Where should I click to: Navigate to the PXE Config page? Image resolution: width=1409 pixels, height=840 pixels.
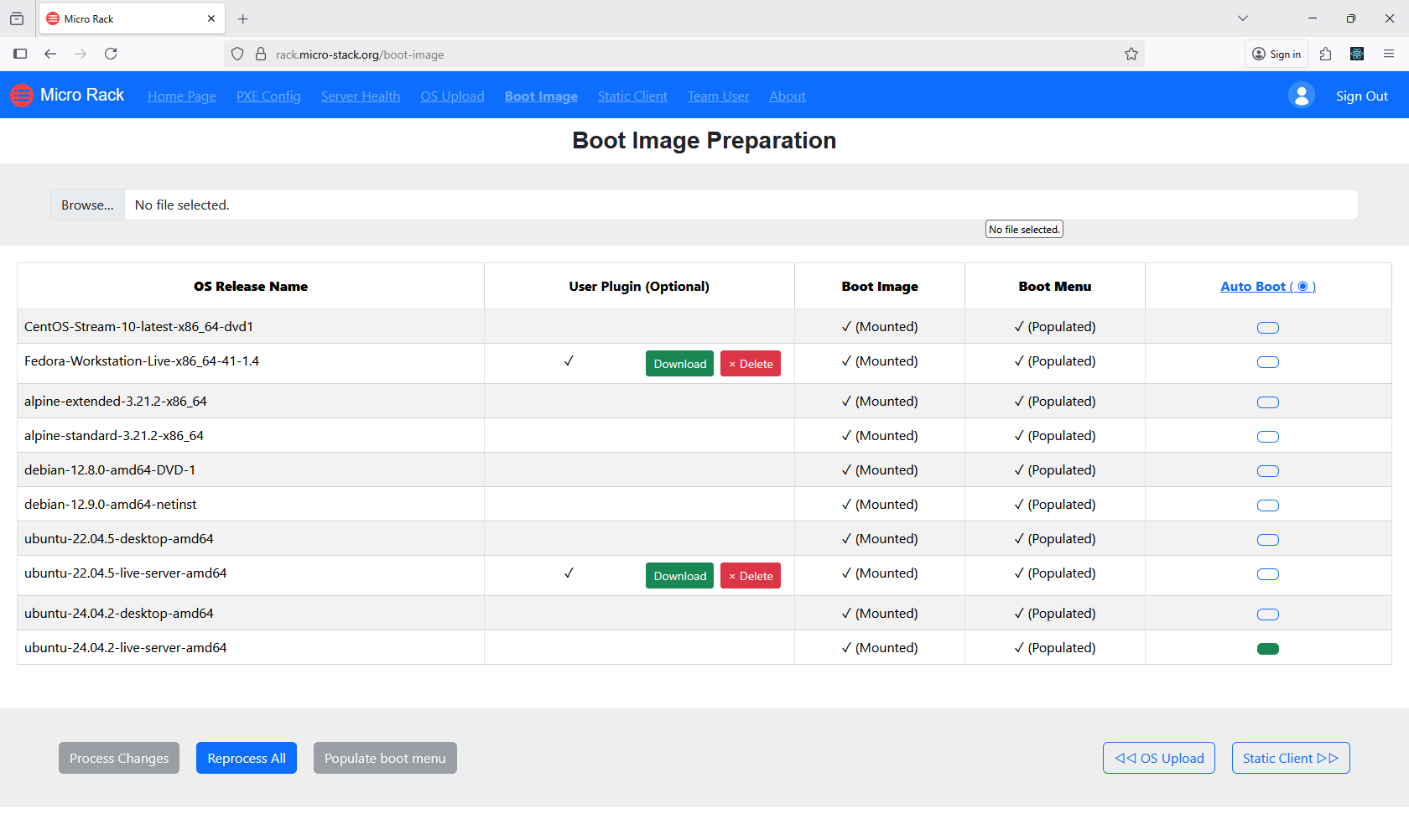[268, 96]
